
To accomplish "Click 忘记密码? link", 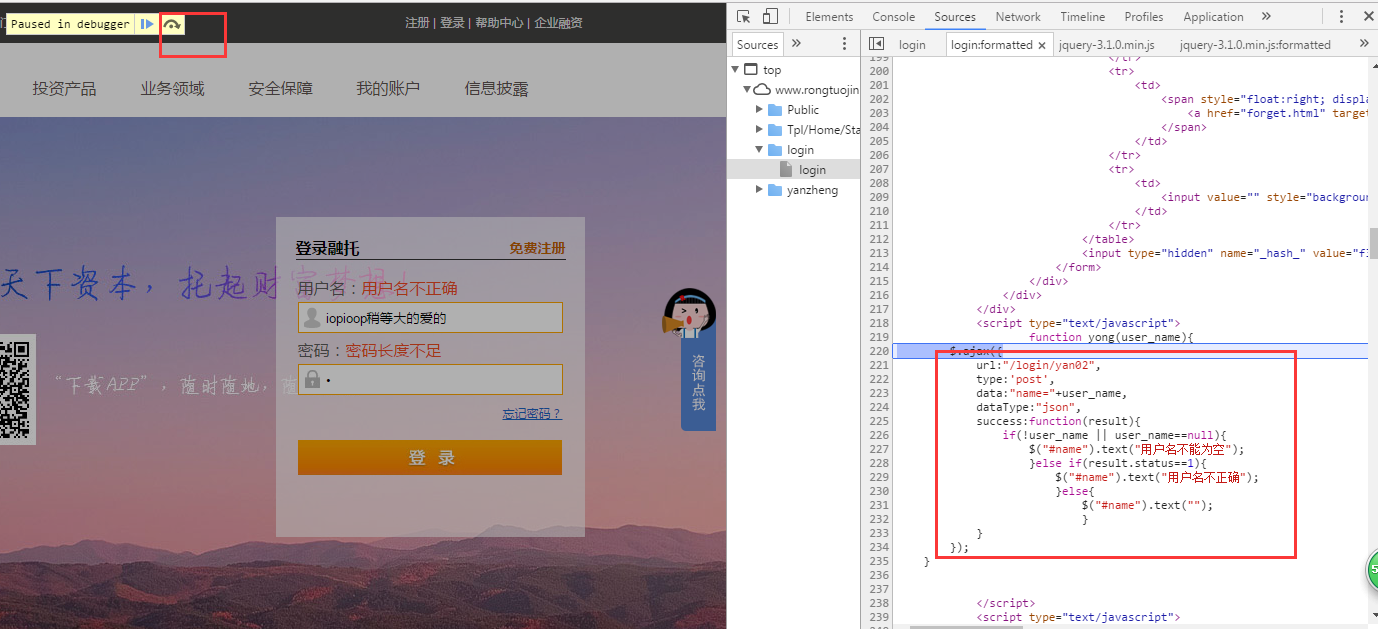I will [x=532, y=414].
